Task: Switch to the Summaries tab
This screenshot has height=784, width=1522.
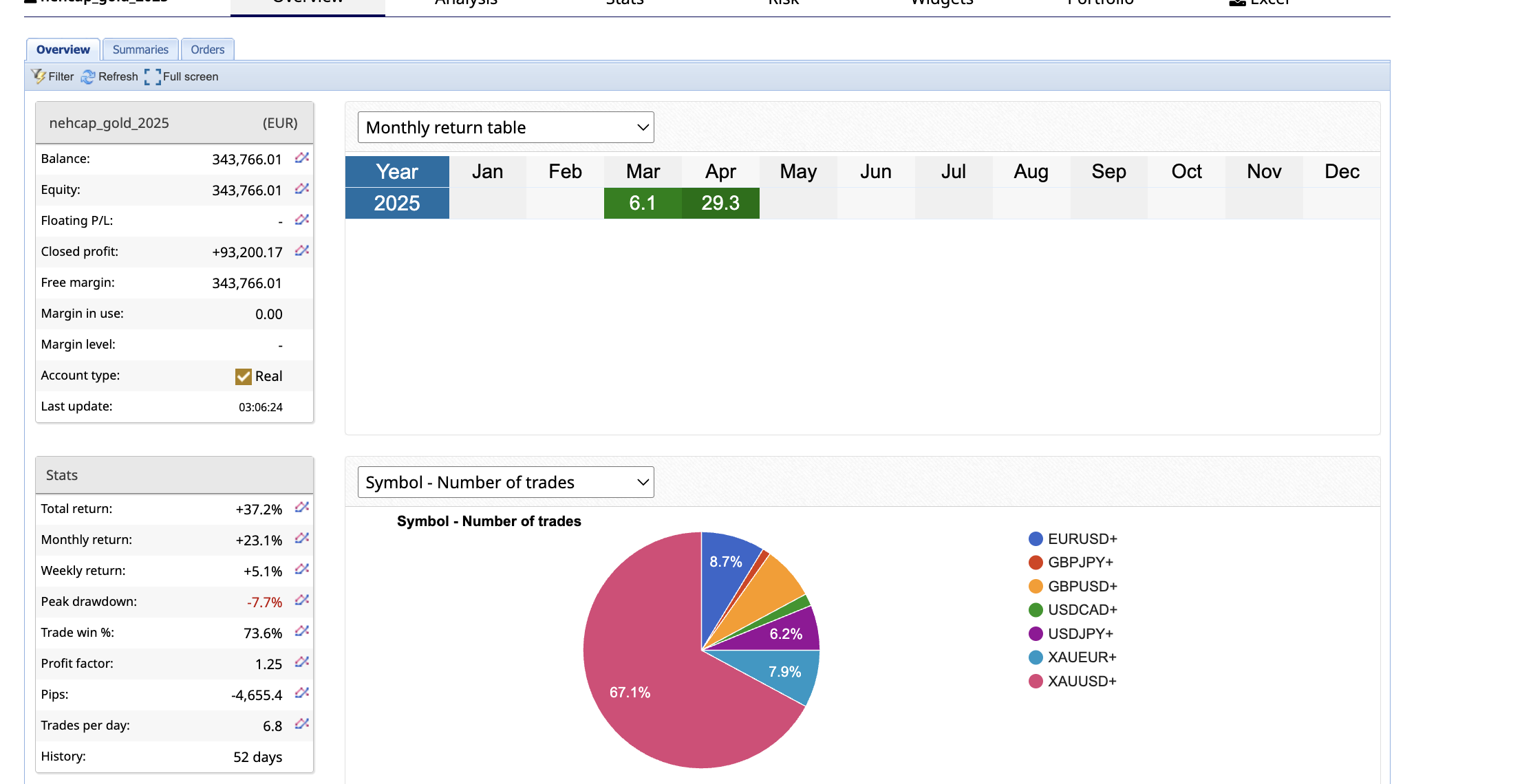Action: coord(140,50)
